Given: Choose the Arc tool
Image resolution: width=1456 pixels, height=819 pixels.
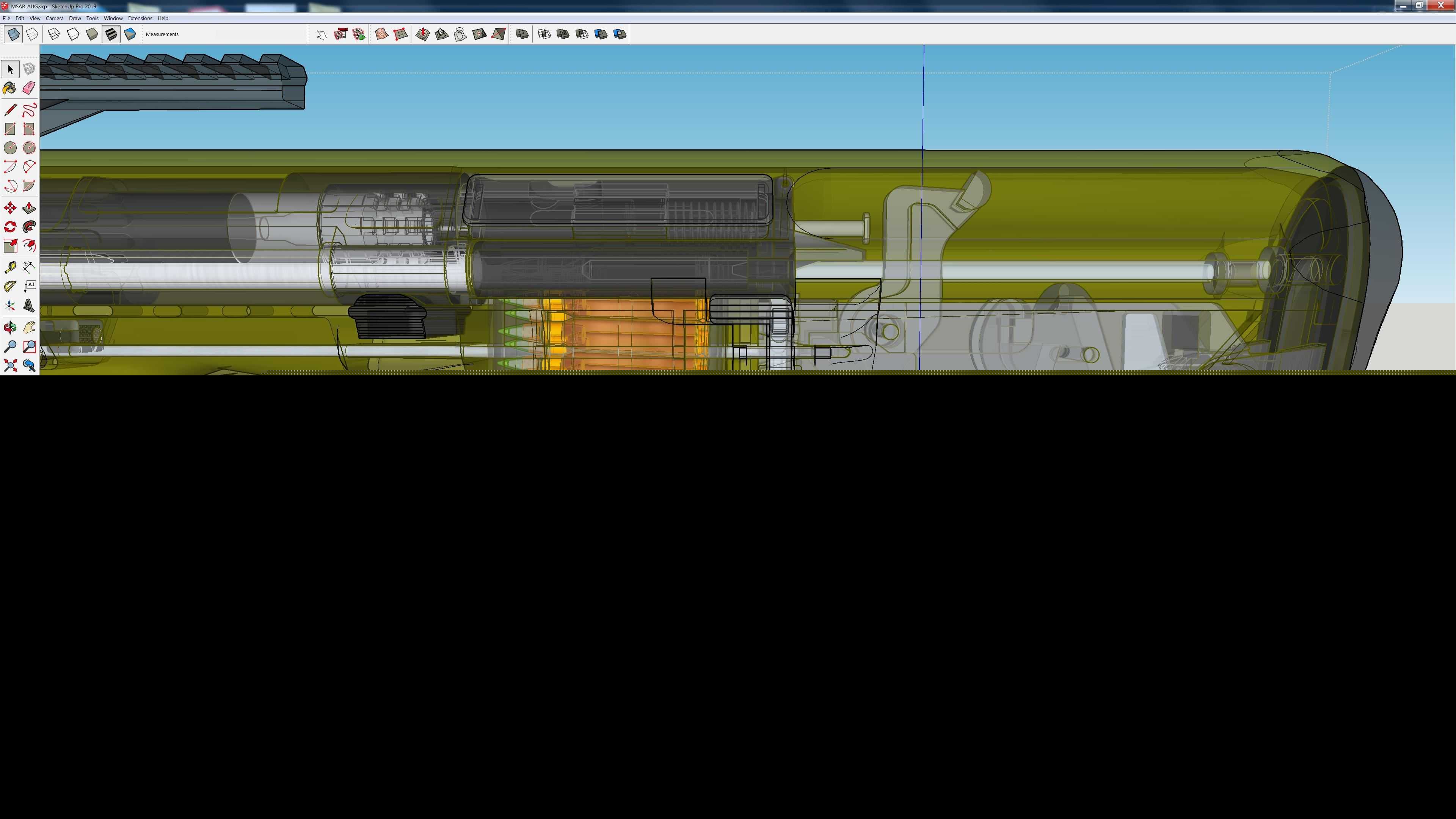Looking at the screenshot, I should pos(10,167).
